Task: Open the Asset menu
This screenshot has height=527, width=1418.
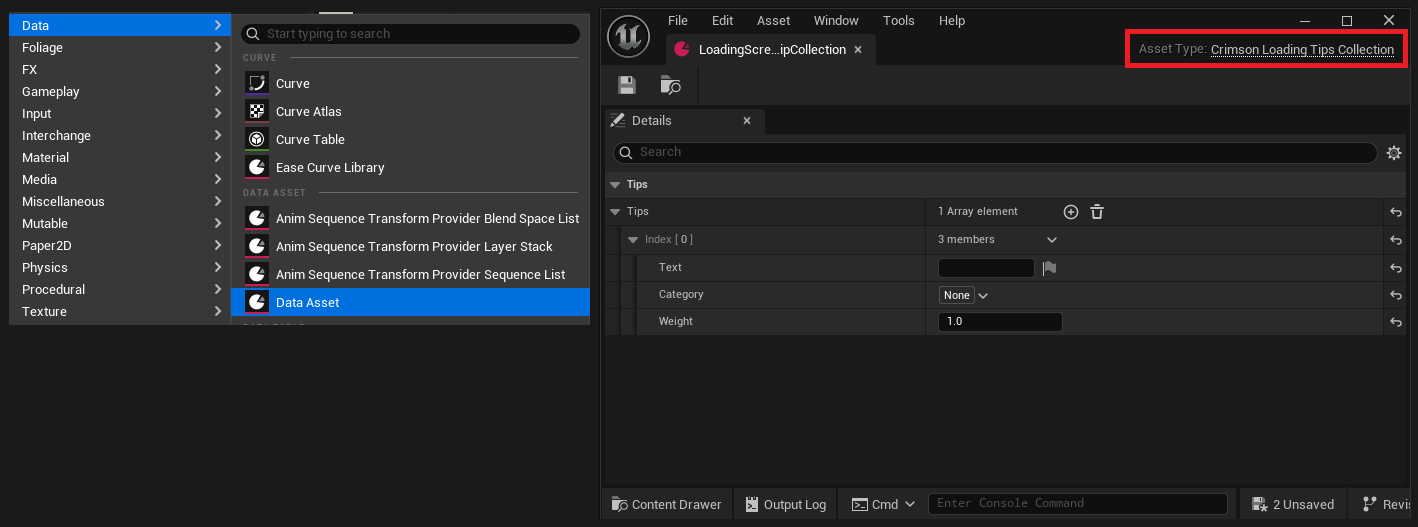Action: 773,20
